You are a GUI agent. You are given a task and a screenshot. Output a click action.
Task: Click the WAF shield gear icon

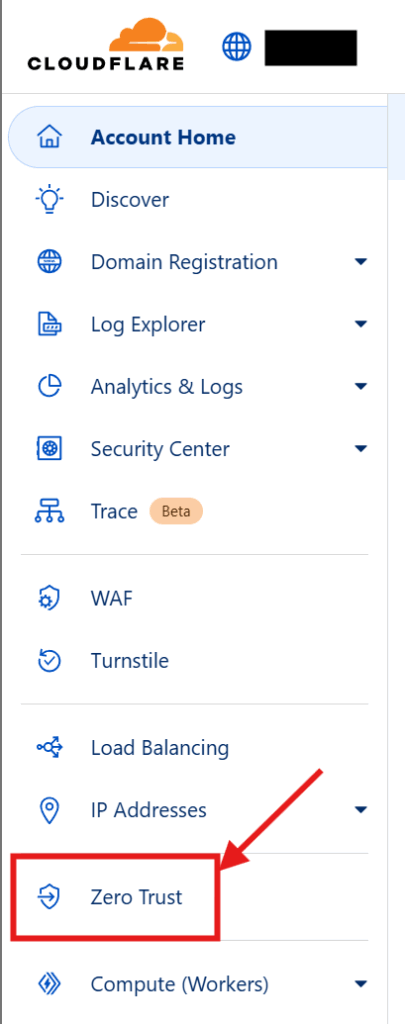coord(50,598)
